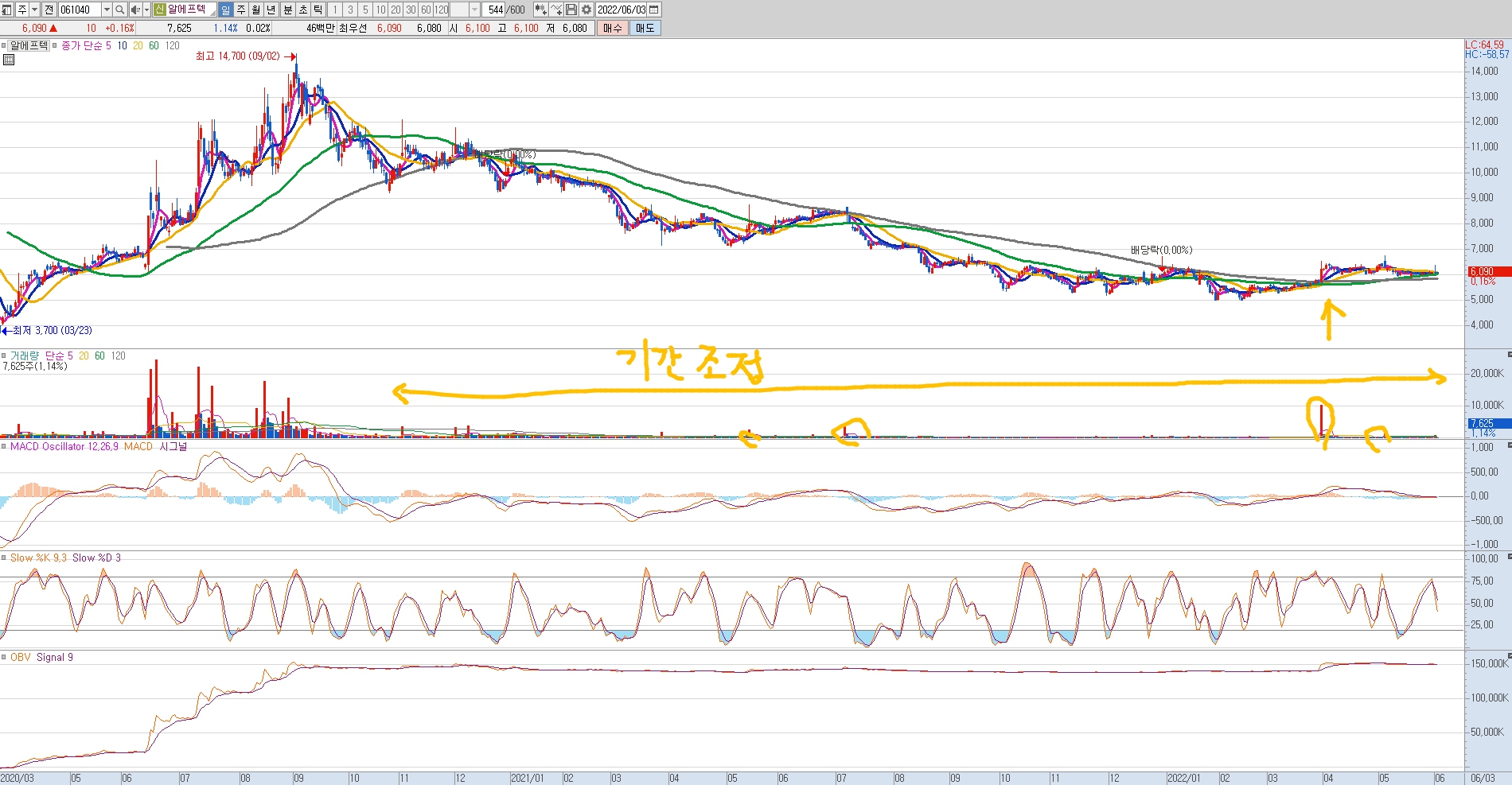Screen dimensions: 1512x785
Task: Click the OBV panel's right-edge corner icon
Action: point(1509,655)
